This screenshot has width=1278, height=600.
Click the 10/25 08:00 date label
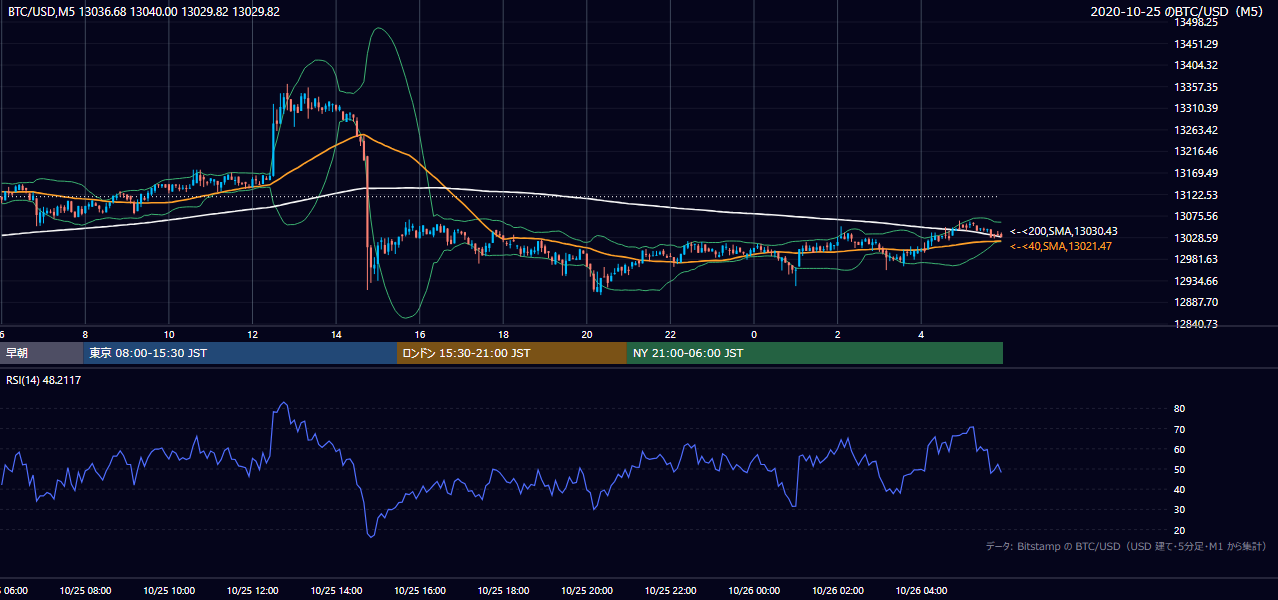coord(85,591)
